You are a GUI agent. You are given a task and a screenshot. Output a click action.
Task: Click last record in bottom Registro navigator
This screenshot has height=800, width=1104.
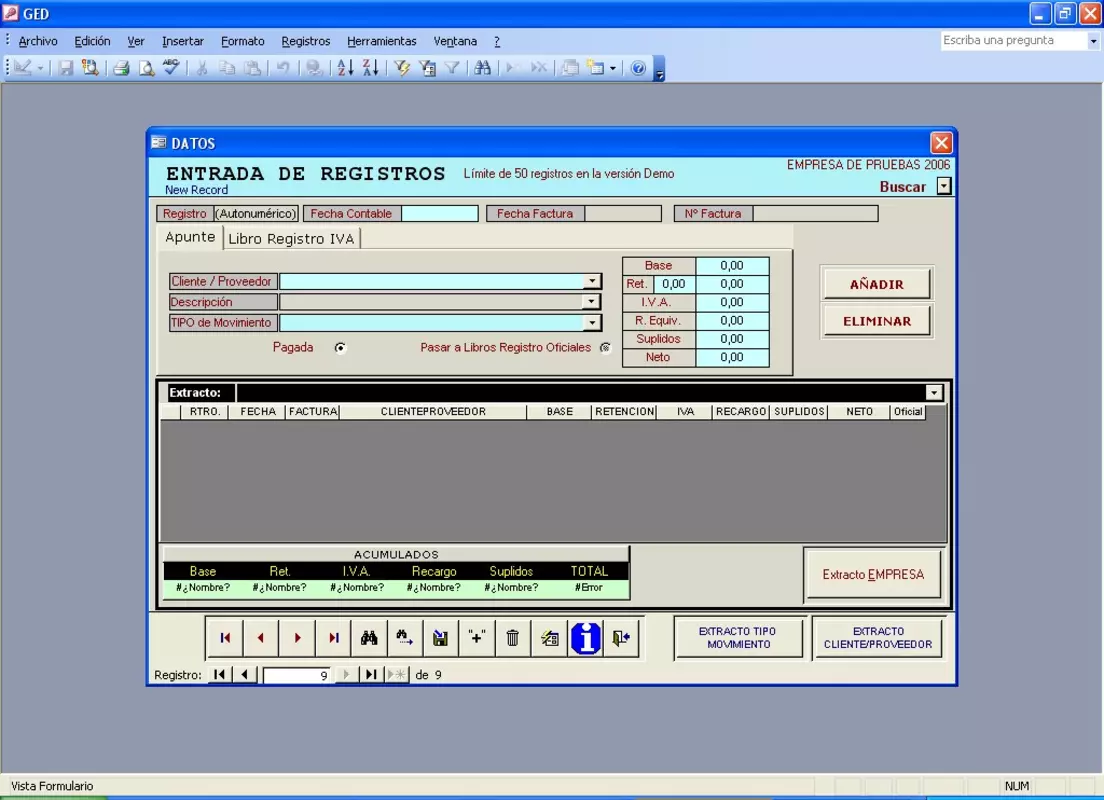370,675
